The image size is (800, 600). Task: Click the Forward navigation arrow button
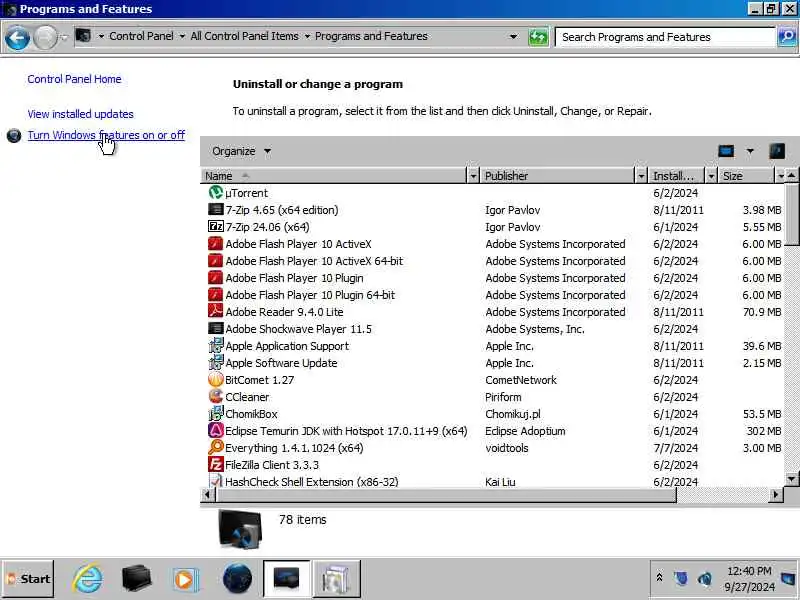tap(45, 38)
